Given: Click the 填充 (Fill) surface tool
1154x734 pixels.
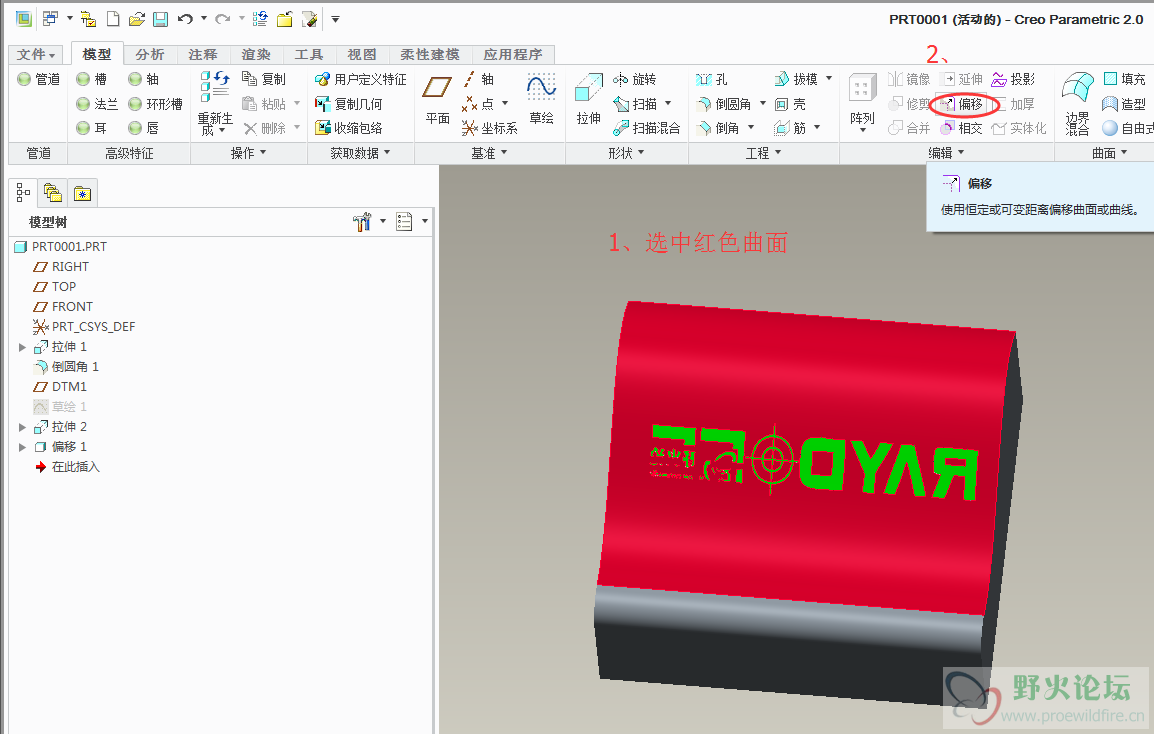Looking at the screenshot, I should pyautogui.click(x=1125, y=79).
